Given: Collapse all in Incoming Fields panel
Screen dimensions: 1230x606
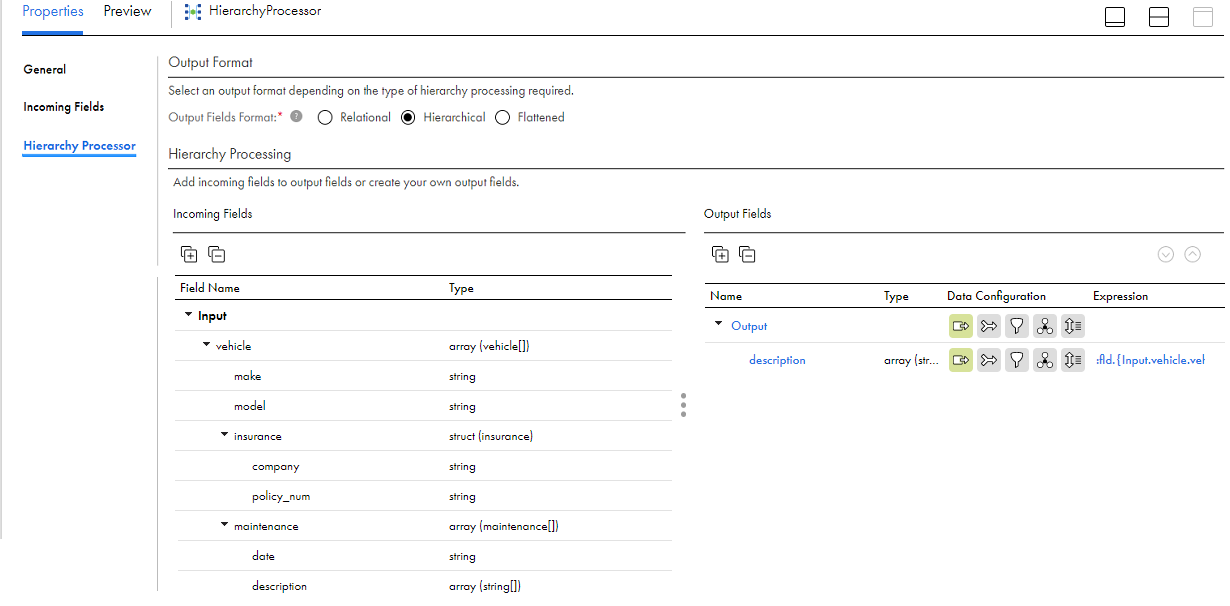Looking at the screenshot, I should point(216,254).
